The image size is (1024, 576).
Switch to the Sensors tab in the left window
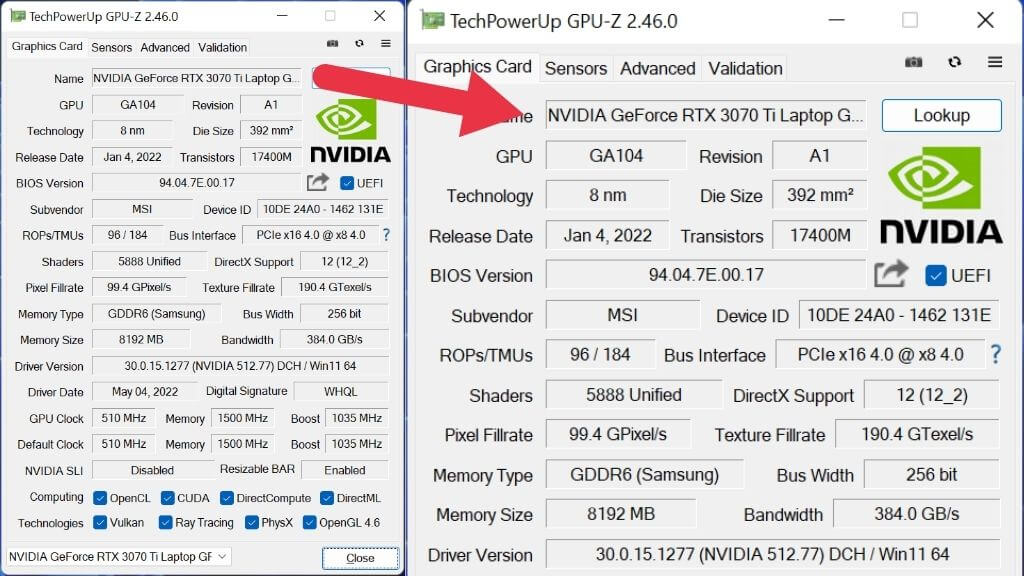[x=112, y=47]
